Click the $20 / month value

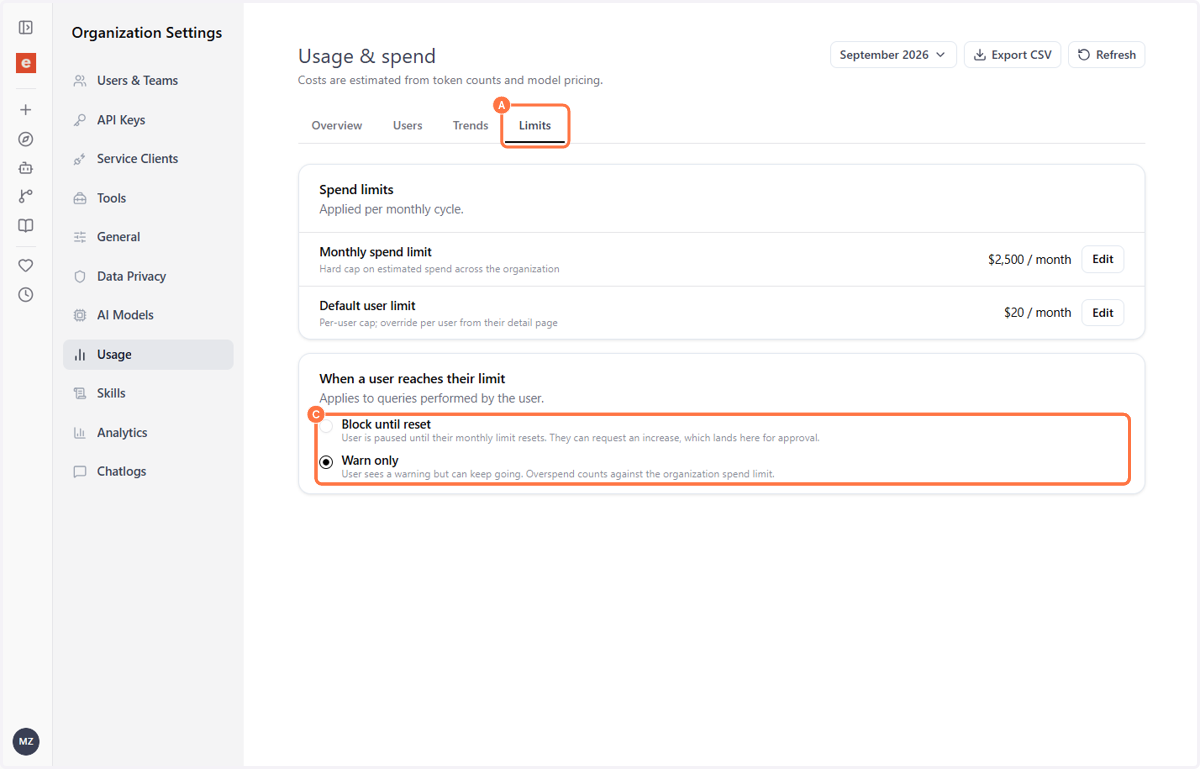(1037, 313)
